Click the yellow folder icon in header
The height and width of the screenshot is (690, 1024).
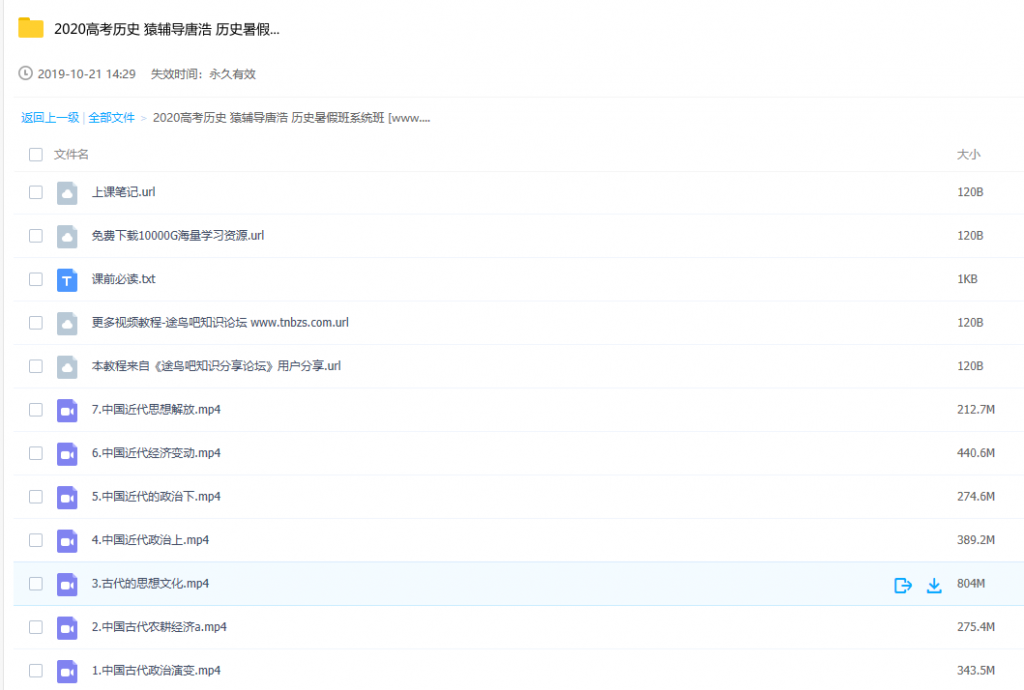click(x=31, y=28)
